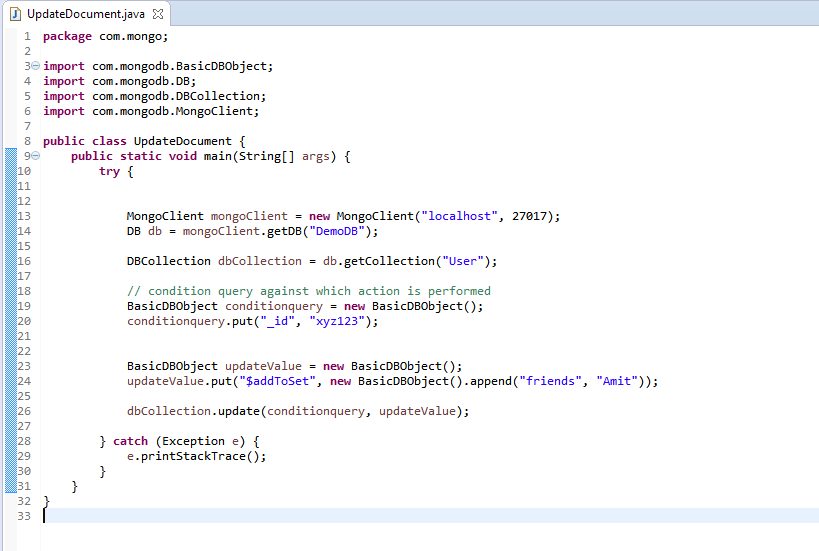Click 'com.mongodb.DBCollection' import text

tap(176, 97)
